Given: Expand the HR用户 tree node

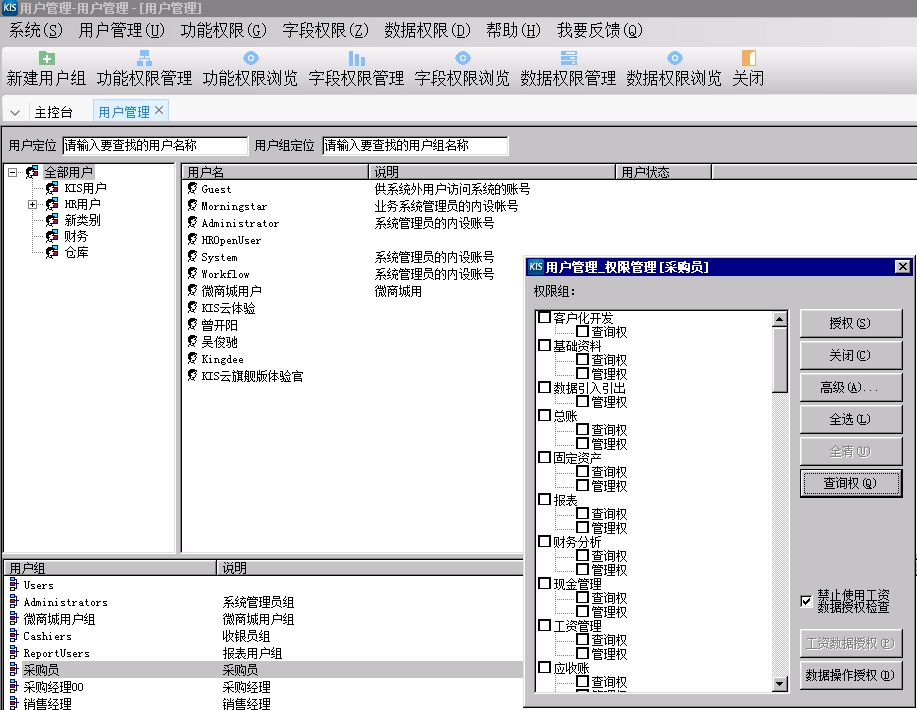Looking at the screenshot, I should click(32, 204).
